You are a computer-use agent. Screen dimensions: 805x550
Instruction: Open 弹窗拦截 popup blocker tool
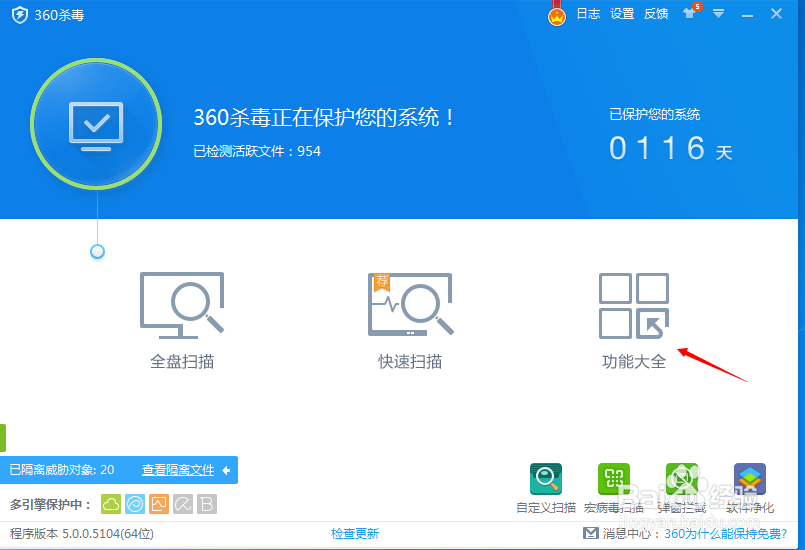(682, 488)
